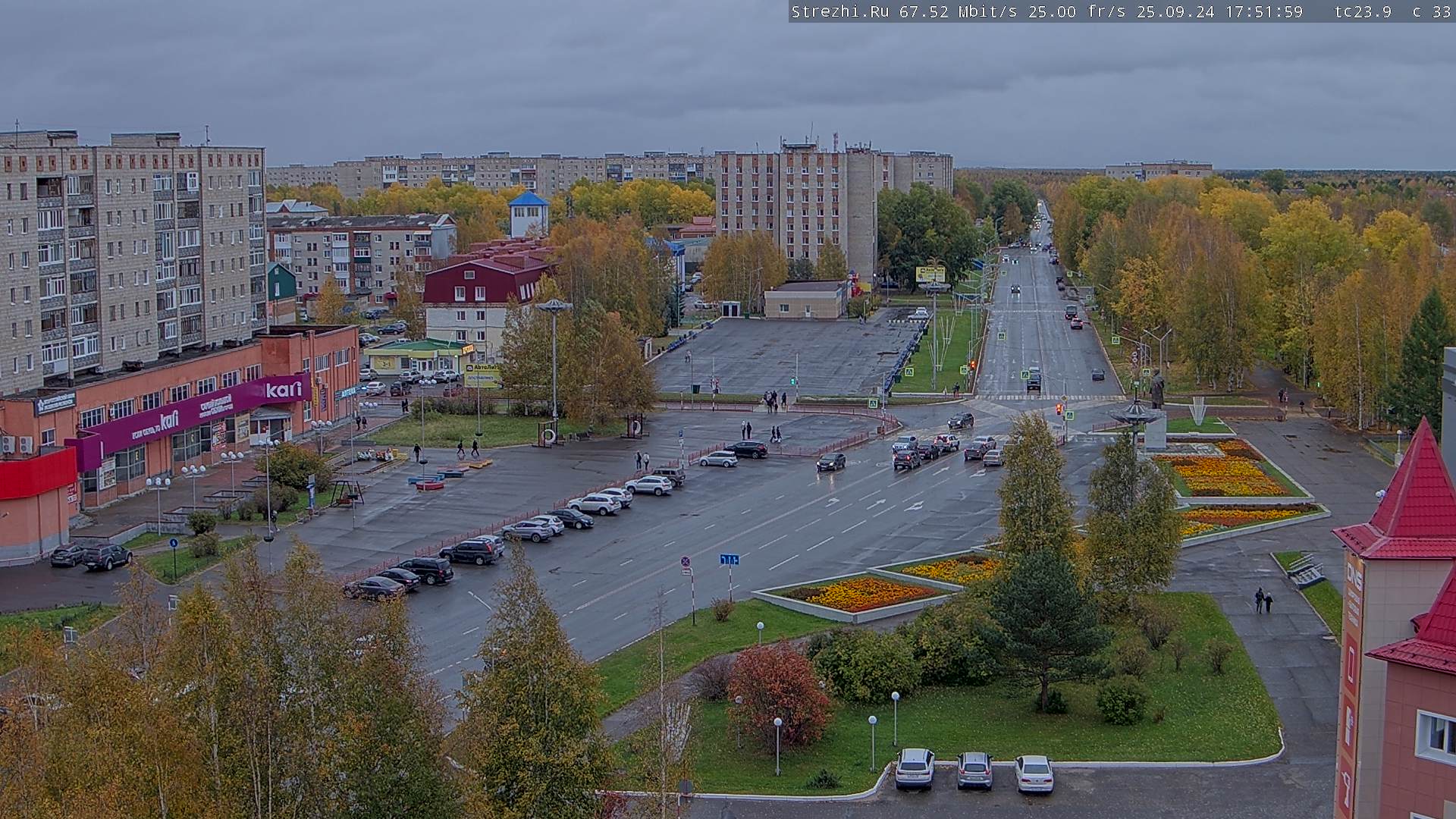The height and width of the screenshot is (819, 1456).
Task: Select the 25.09.24 date stamp
Action: (1175, 11)
